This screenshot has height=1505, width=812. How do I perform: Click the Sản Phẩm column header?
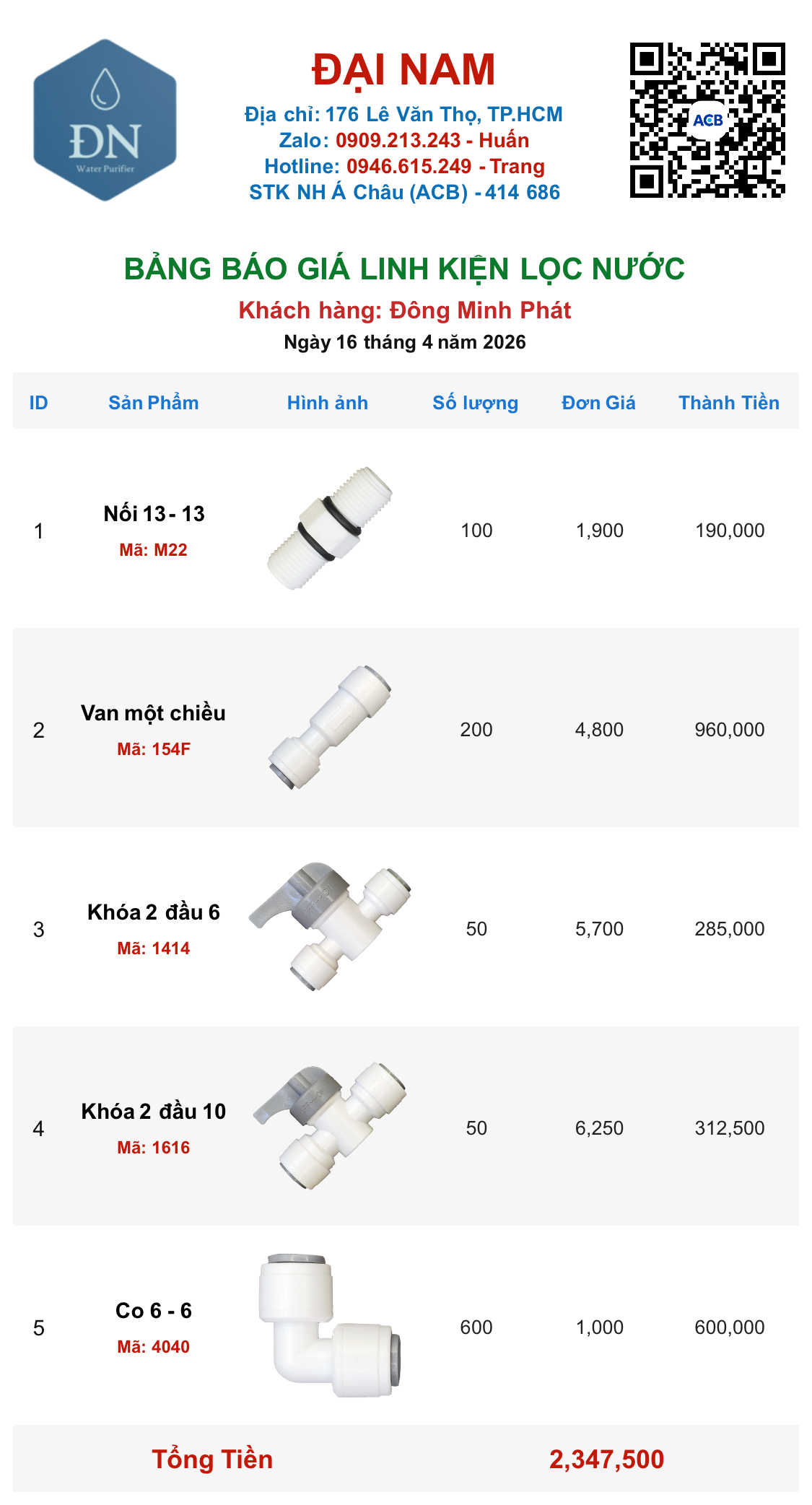(154, 403)
